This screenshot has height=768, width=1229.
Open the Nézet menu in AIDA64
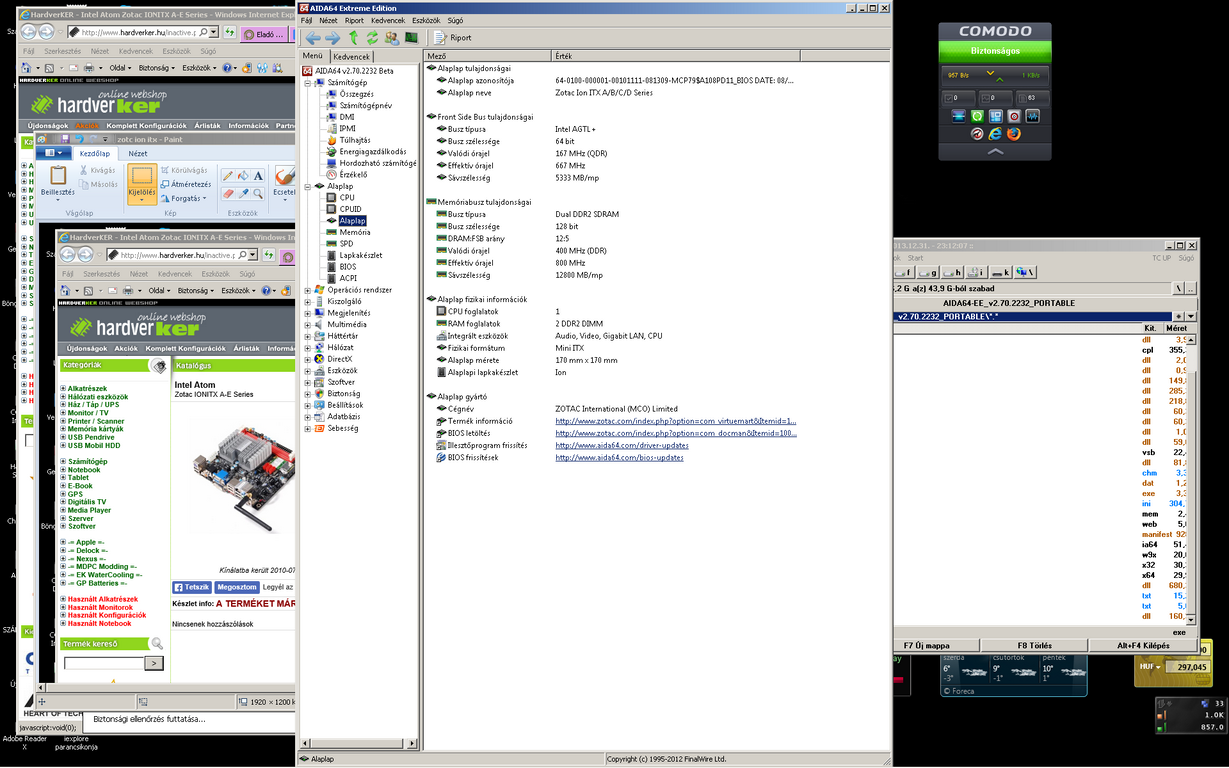tap(328, 20)
